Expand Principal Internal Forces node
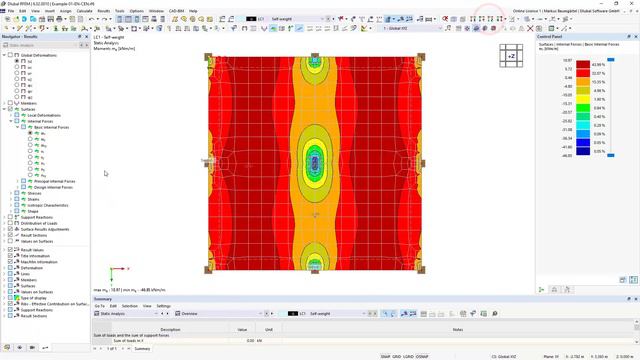This screenshot has width=640, height=360. [18, 181]
